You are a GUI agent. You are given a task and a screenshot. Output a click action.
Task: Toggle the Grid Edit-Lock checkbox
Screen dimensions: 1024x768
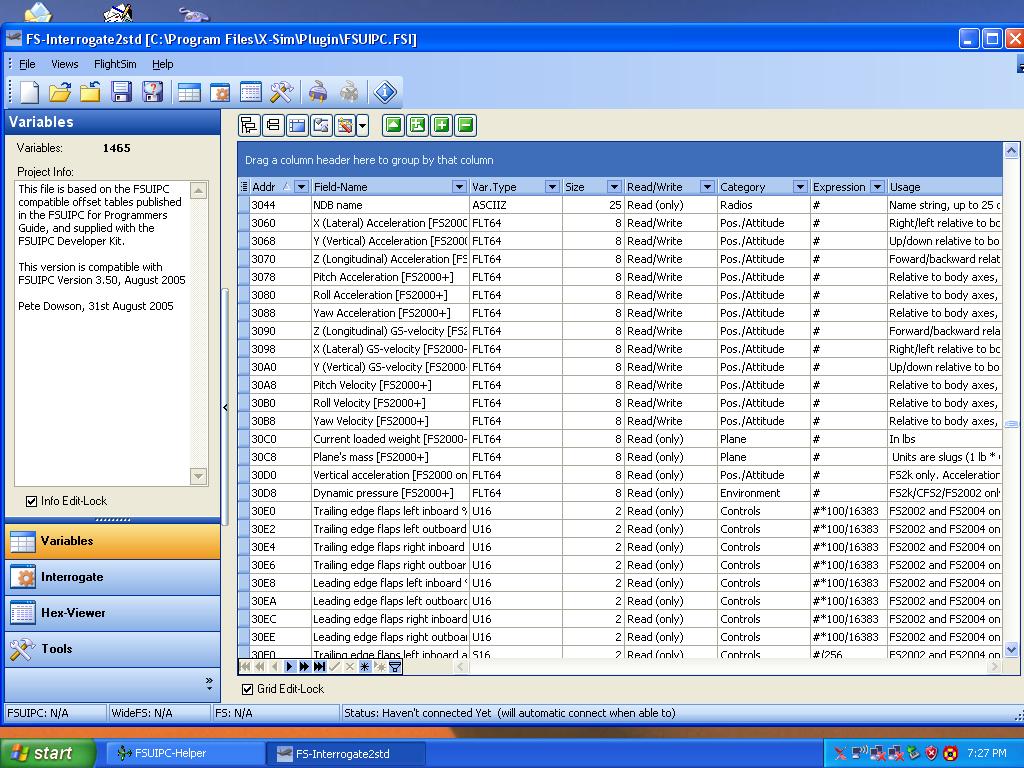tap(248, 689)
